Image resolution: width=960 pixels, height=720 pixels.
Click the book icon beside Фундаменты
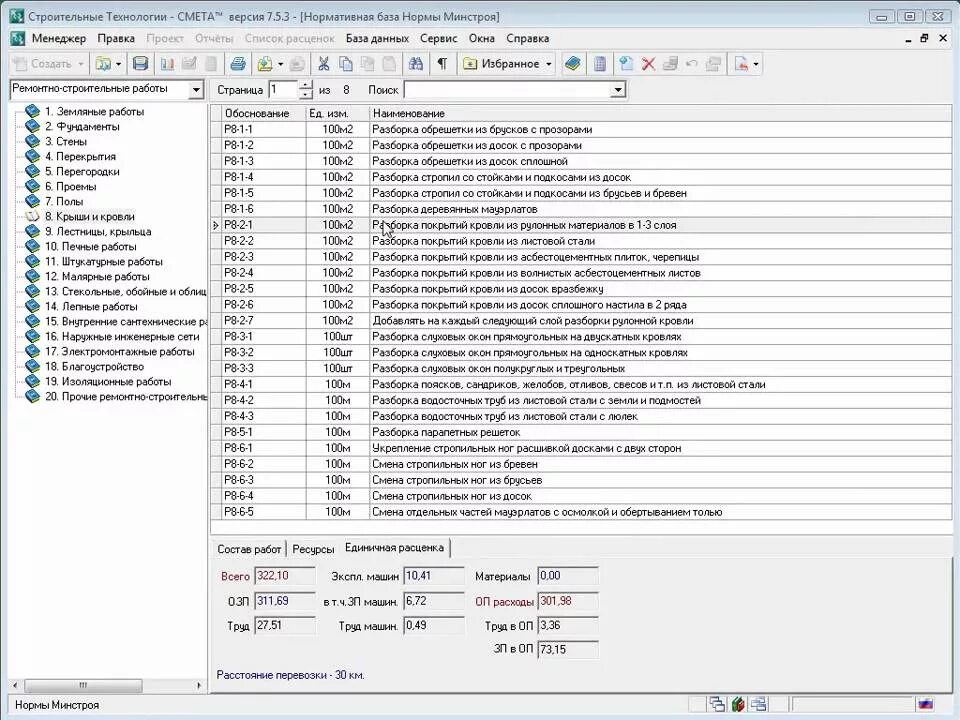[32, 127]
